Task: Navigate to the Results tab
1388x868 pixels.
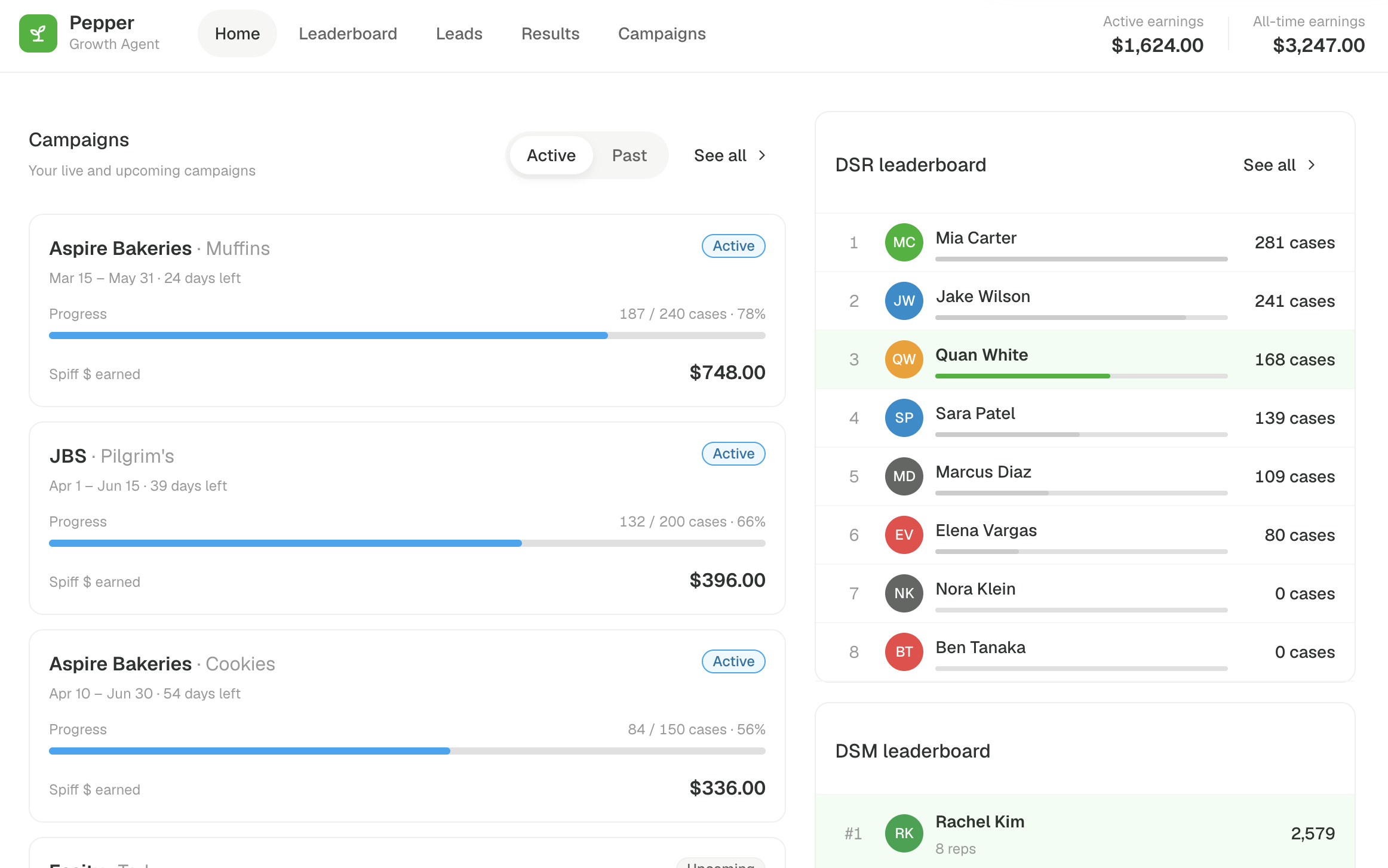Action: pos(550,33)
